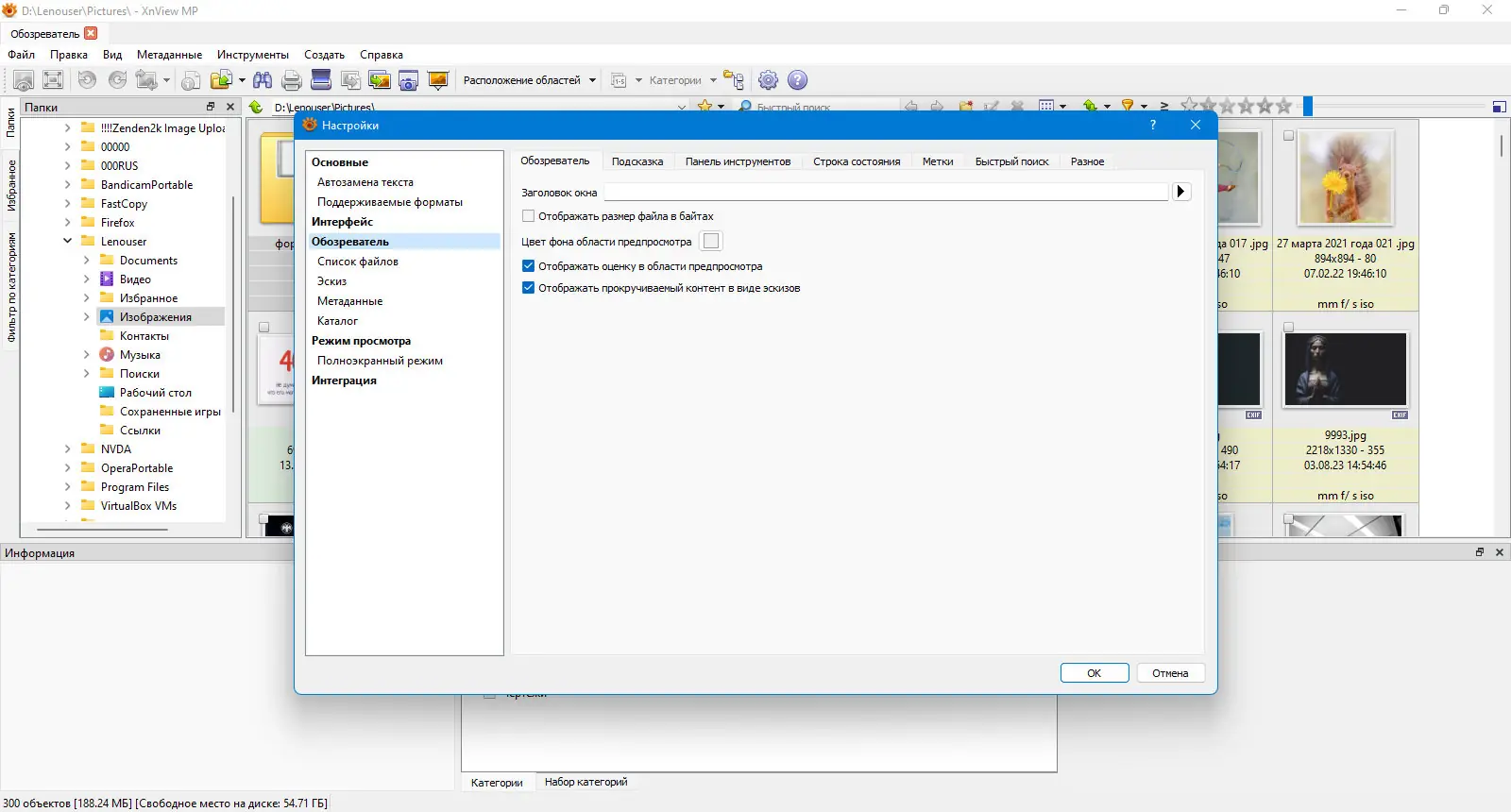Expand the NVDA folder in the tree
Image resolution: width=1511 pixels, height=812 pixels.
(67, 449)
